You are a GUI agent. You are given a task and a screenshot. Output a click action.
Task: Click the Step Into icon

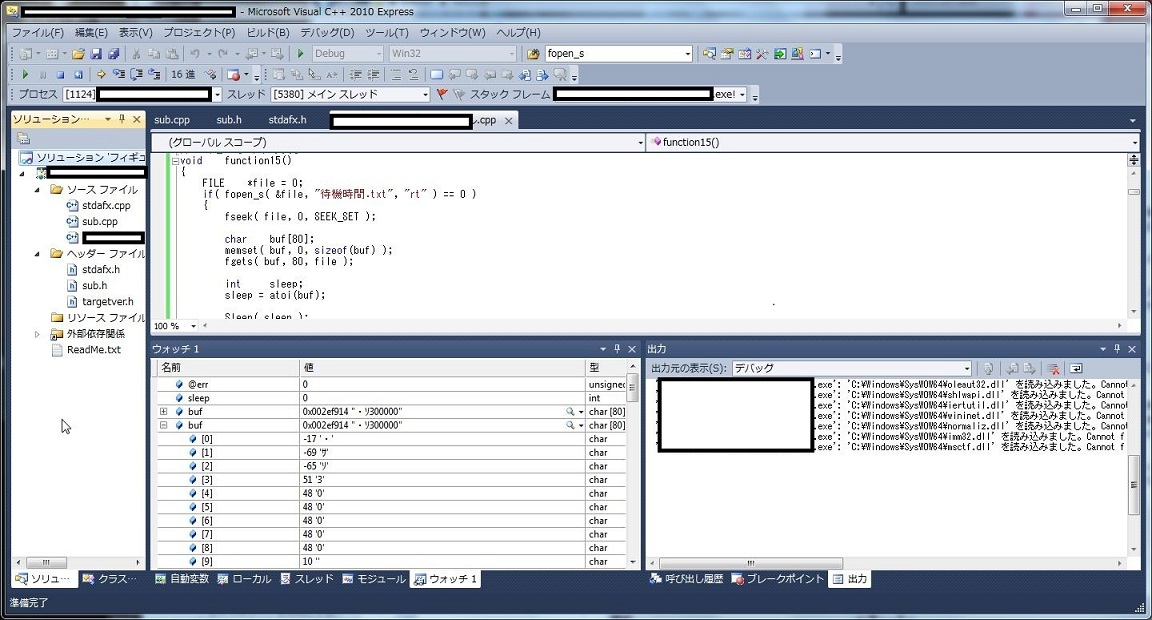click(119, 74)
